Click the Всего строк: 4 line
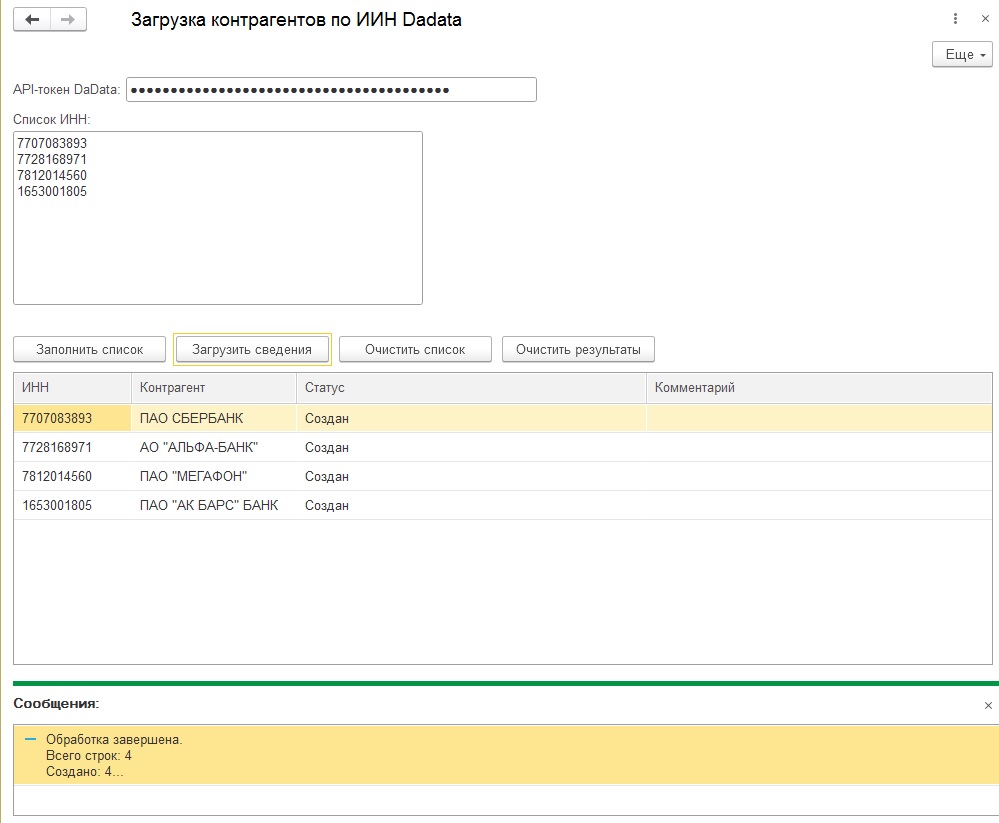Viewport: 999px width, 823px height. pos(89,755)
